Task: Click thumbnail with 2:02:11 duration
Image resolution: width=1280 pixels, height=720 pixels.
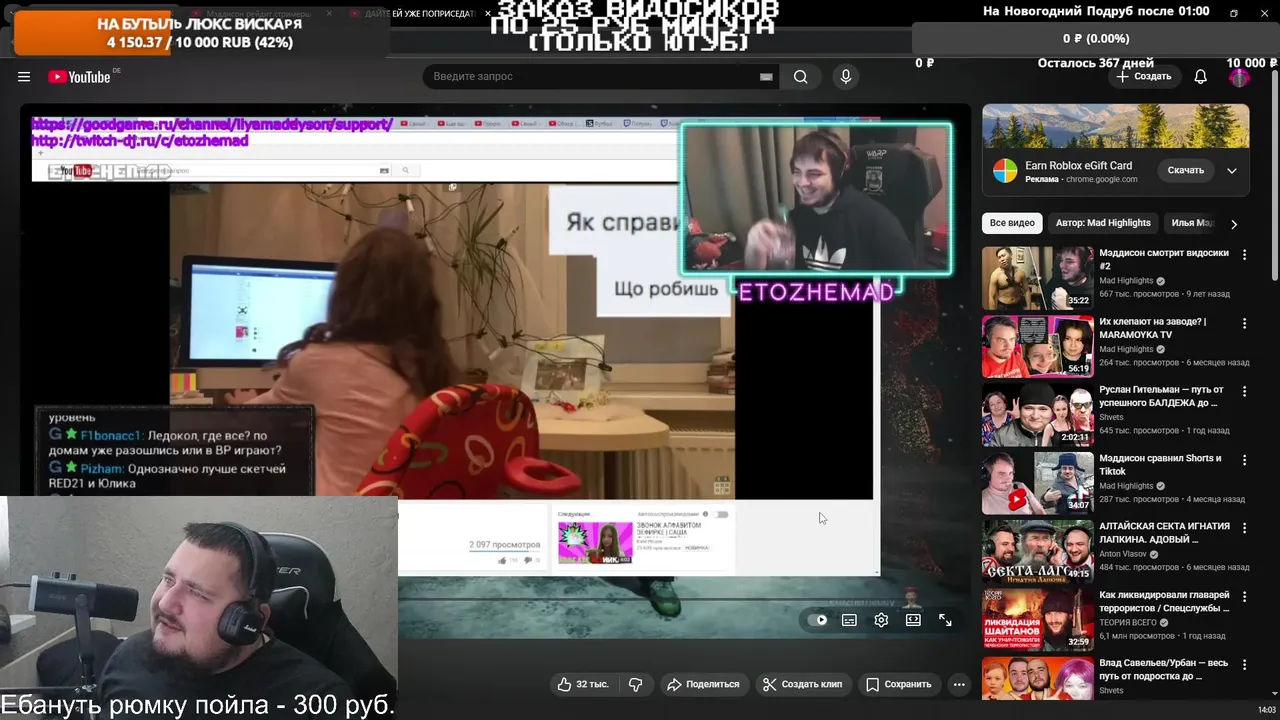Action: 1037,414
